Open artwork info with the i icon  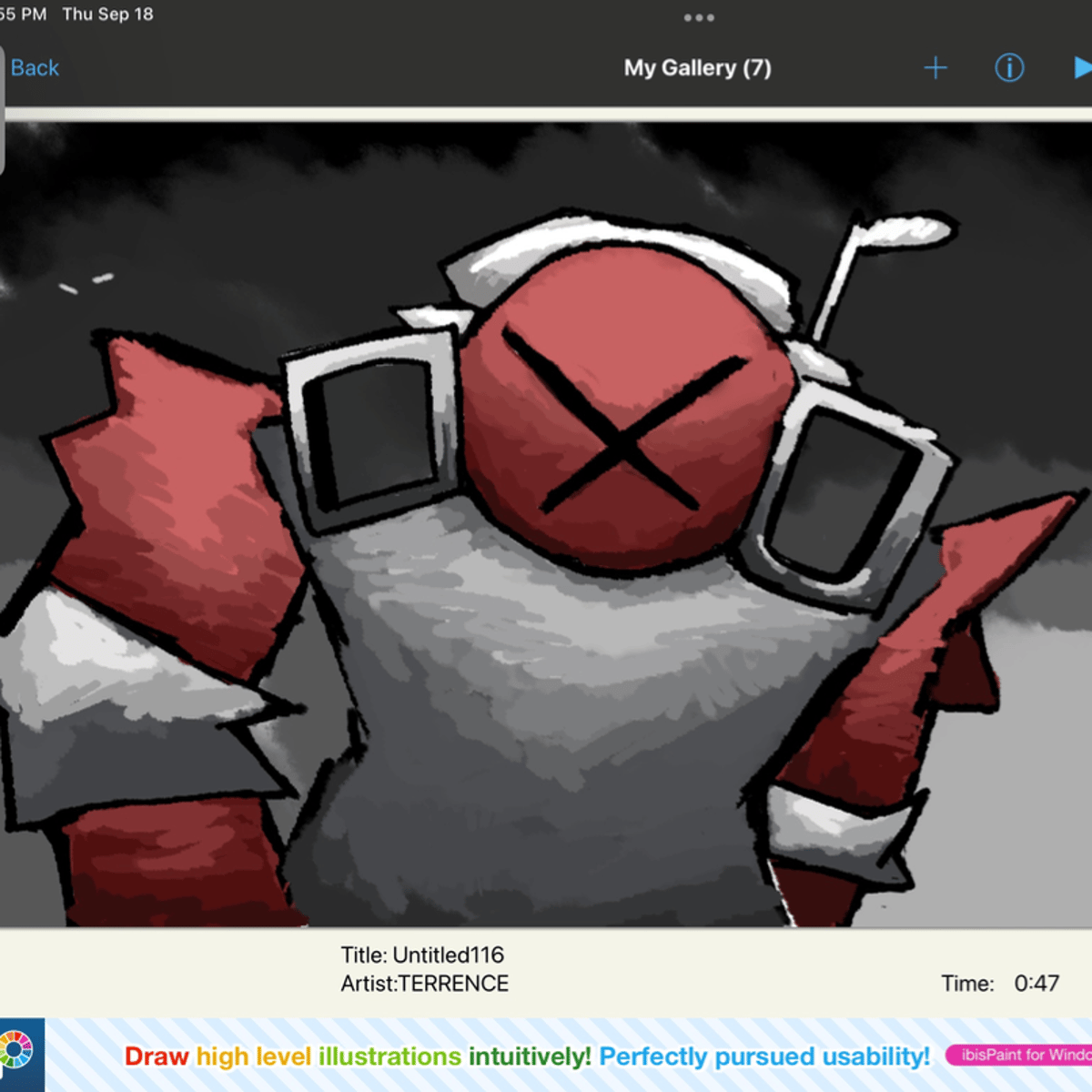1009,68
